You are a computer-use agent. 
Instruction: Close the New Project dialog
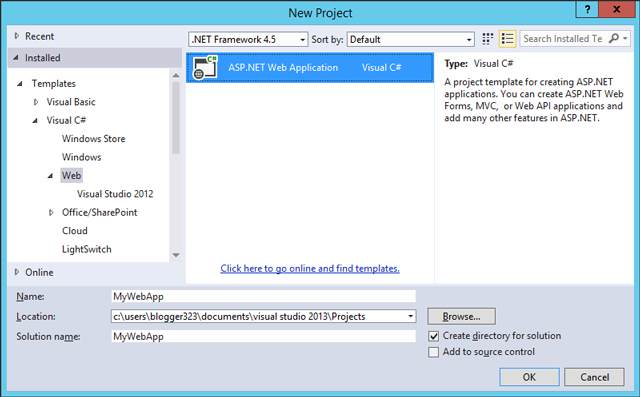point(617,9)
